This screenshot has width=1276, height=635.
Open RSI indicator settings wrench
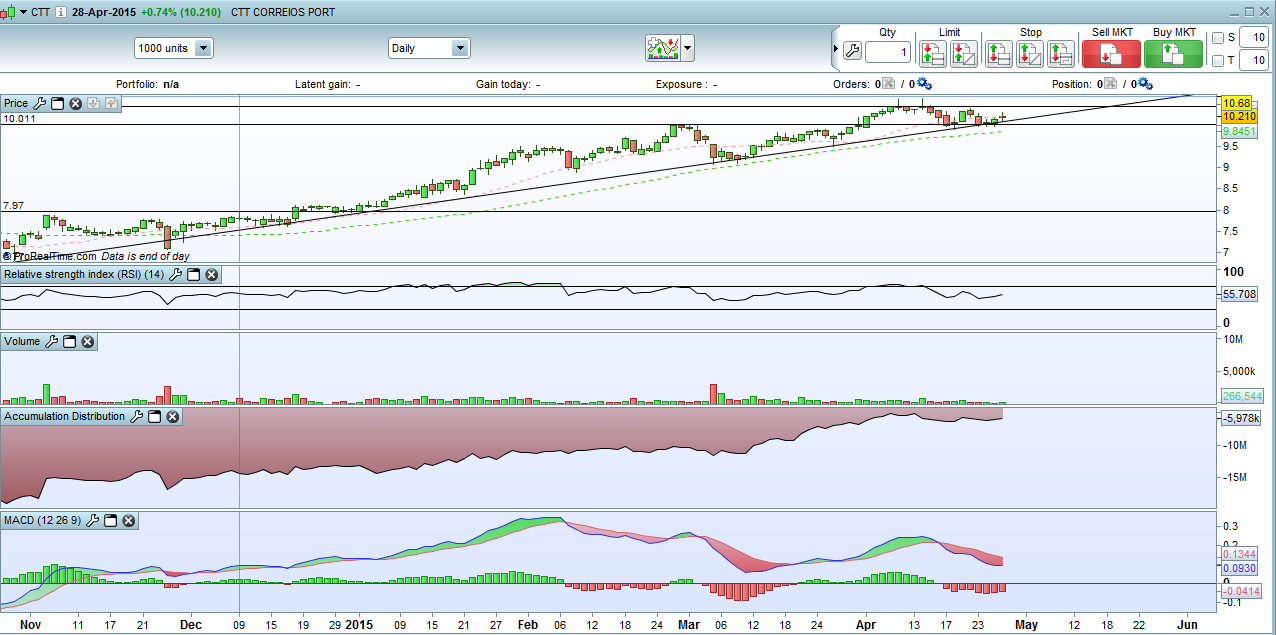coord(176,275)
